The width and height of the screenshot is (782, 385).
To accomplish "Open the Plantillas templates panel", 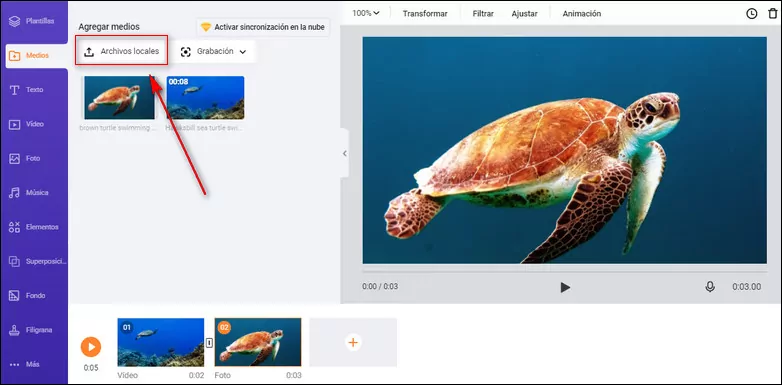I will click(x=32, y=21).
